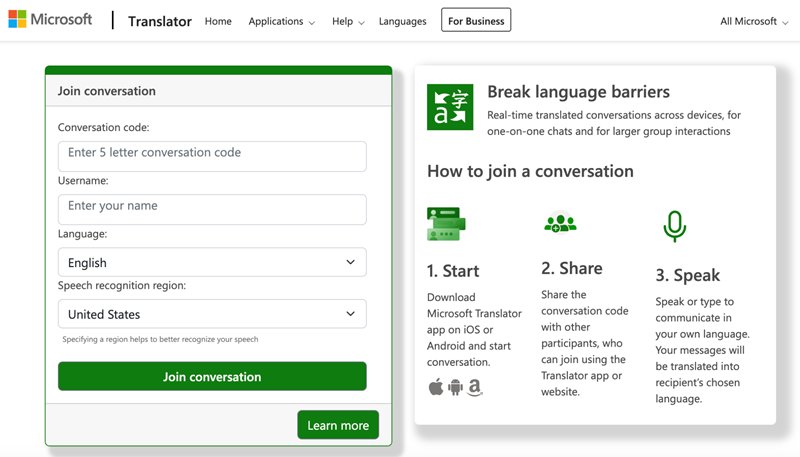The height and width of the screenshot is (457, 800).
Task: Click the 'Username:' label
Action: pyautogui.click(x=83, y=181)
